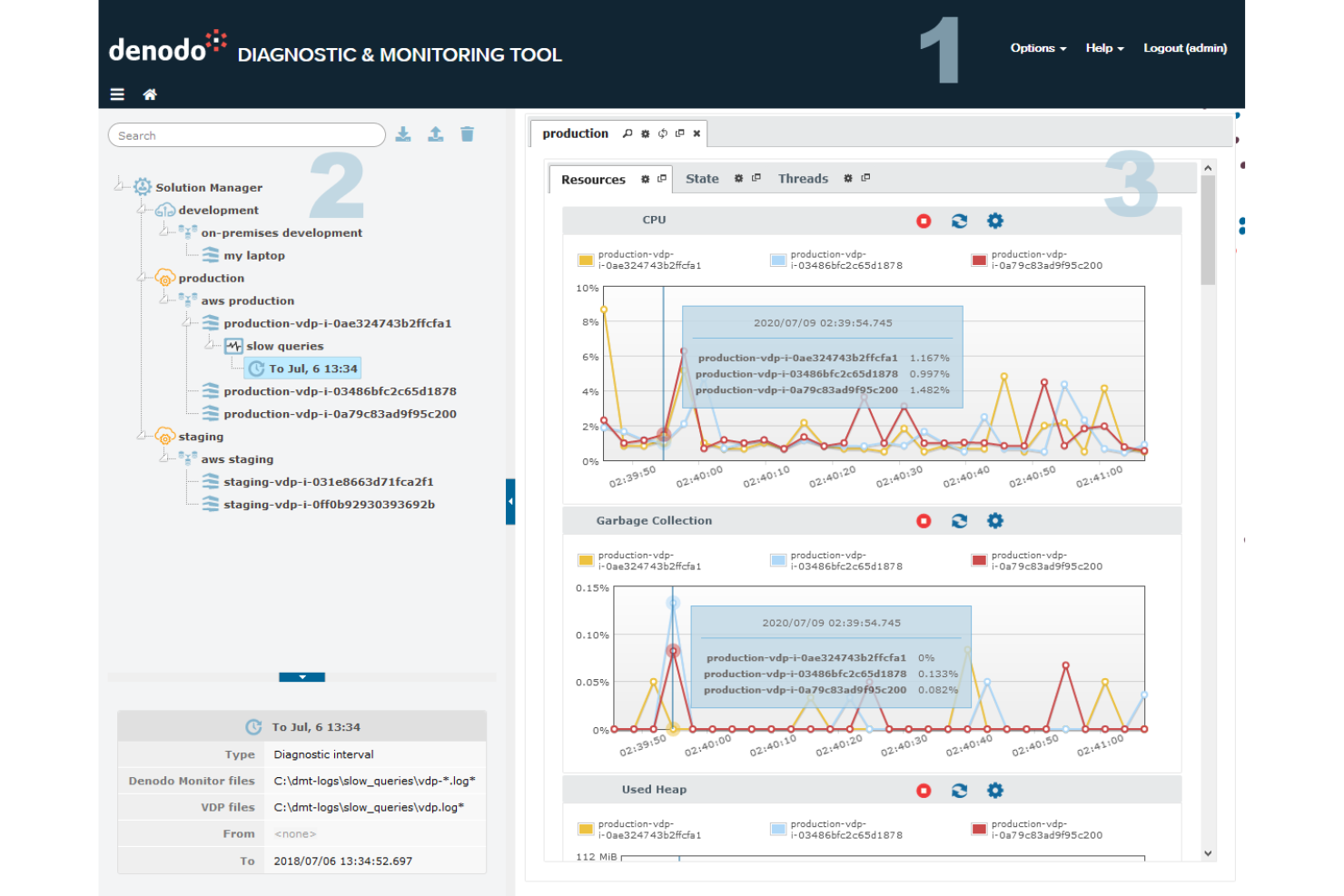The width and height of the screenshot is (1344, 896).
Task: Open Garbage Collection chart settings gear
Action: [995, 521]
